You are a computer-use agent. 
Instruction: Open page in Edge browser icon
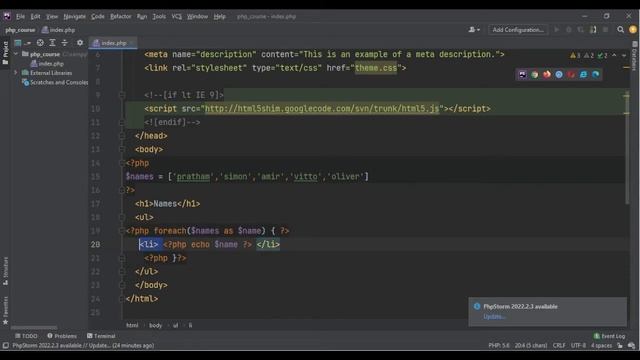(x=596, y=74)
